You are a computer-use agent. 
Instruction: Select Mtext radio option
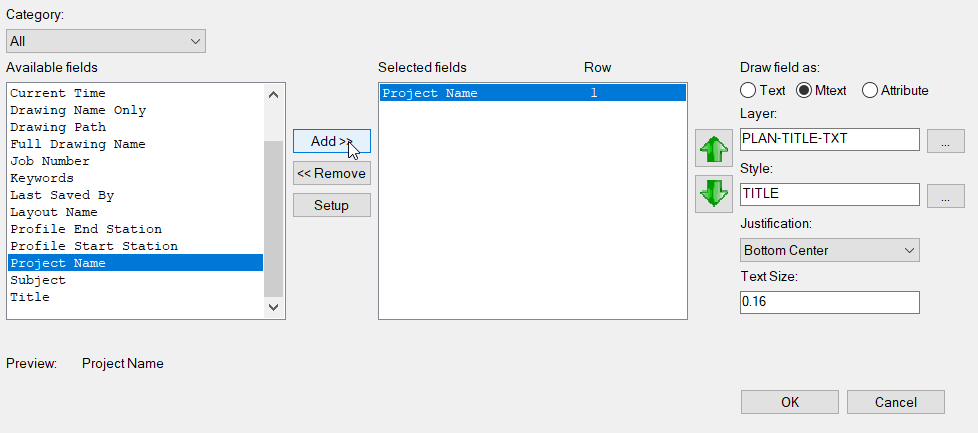coord(821,90)
